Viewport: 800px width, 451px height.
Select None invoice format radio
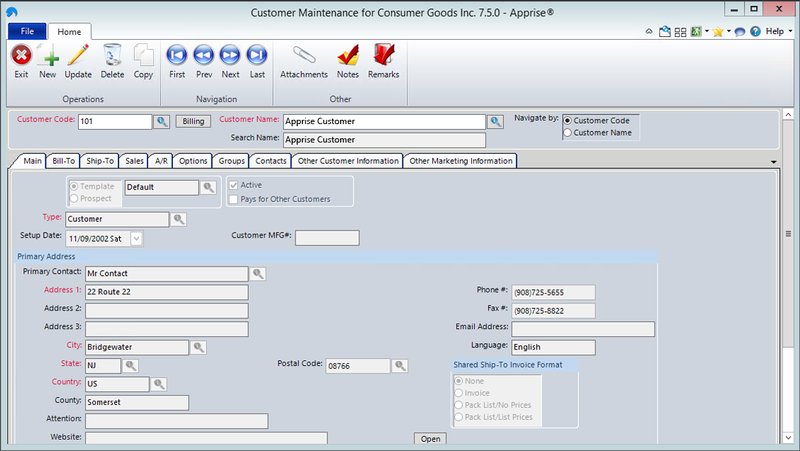click(x=458, y=381)
